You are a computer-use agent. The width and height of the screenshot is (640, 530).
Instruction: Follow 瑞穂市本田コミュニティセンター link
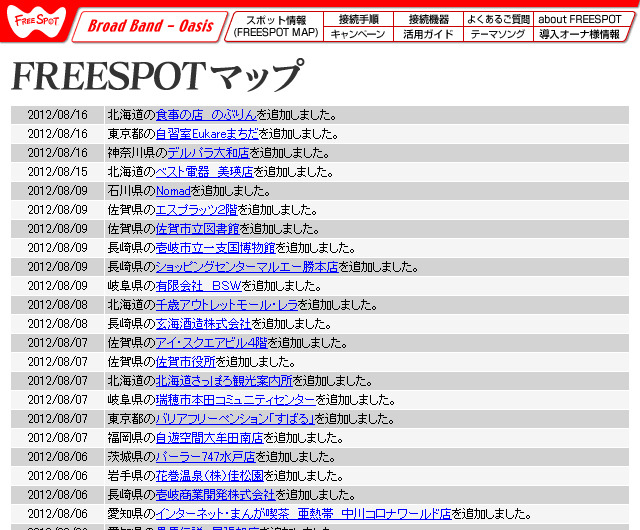236,400
